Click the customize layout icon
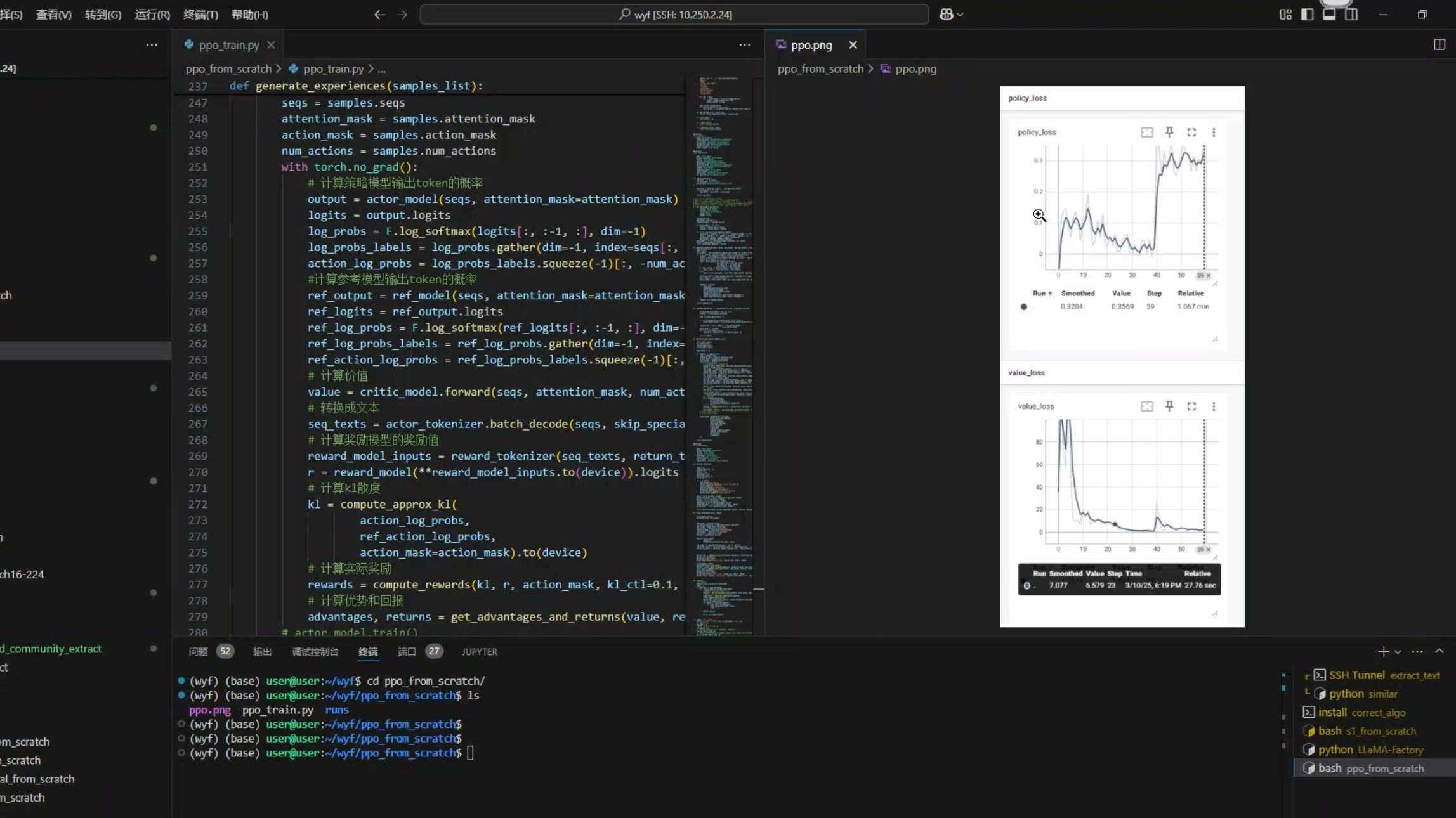 (x=1285, y=15)
